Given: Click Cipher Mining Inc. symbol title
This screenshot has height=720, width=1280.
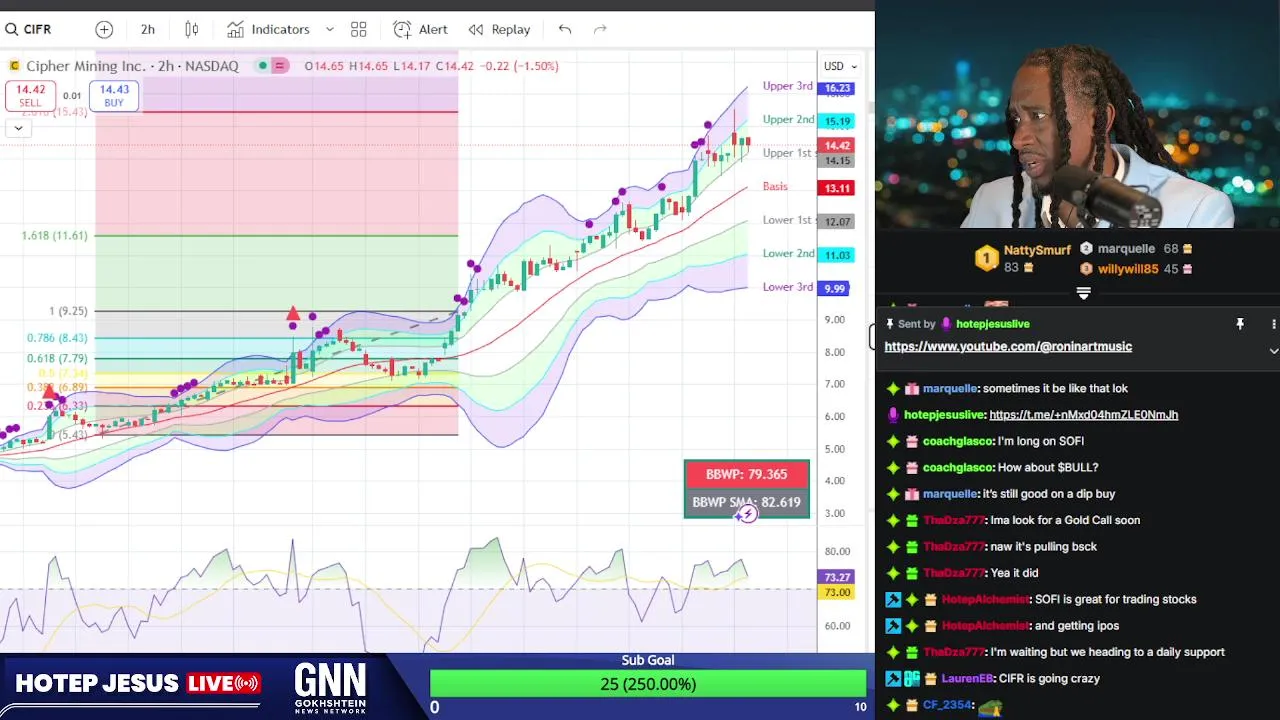Looking at the screenshot, I should tap(85, 66).
